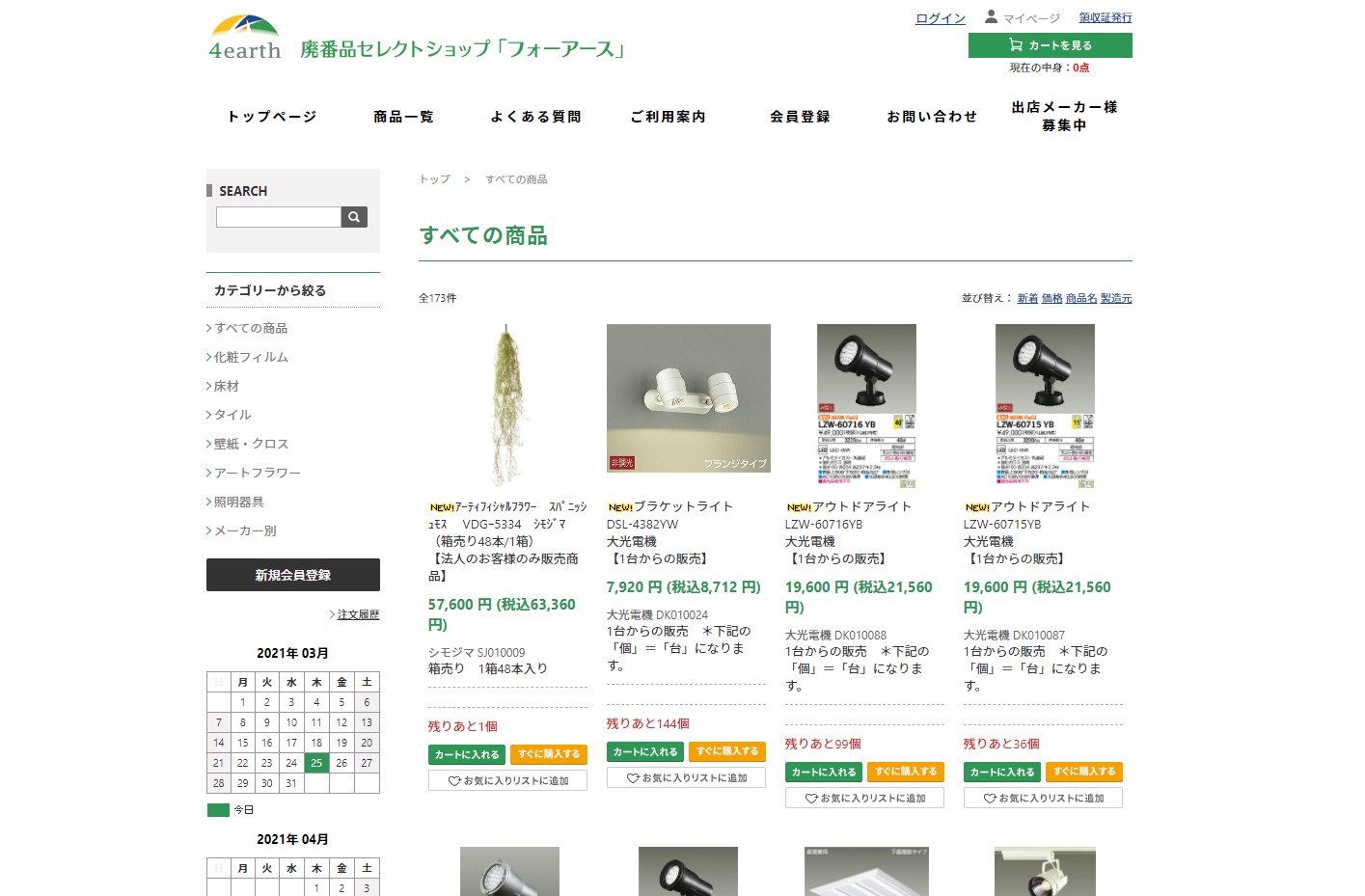Select the highlighted date 25 in calendar
This screenshot has height=896, width=1365.
coord(316,763)
